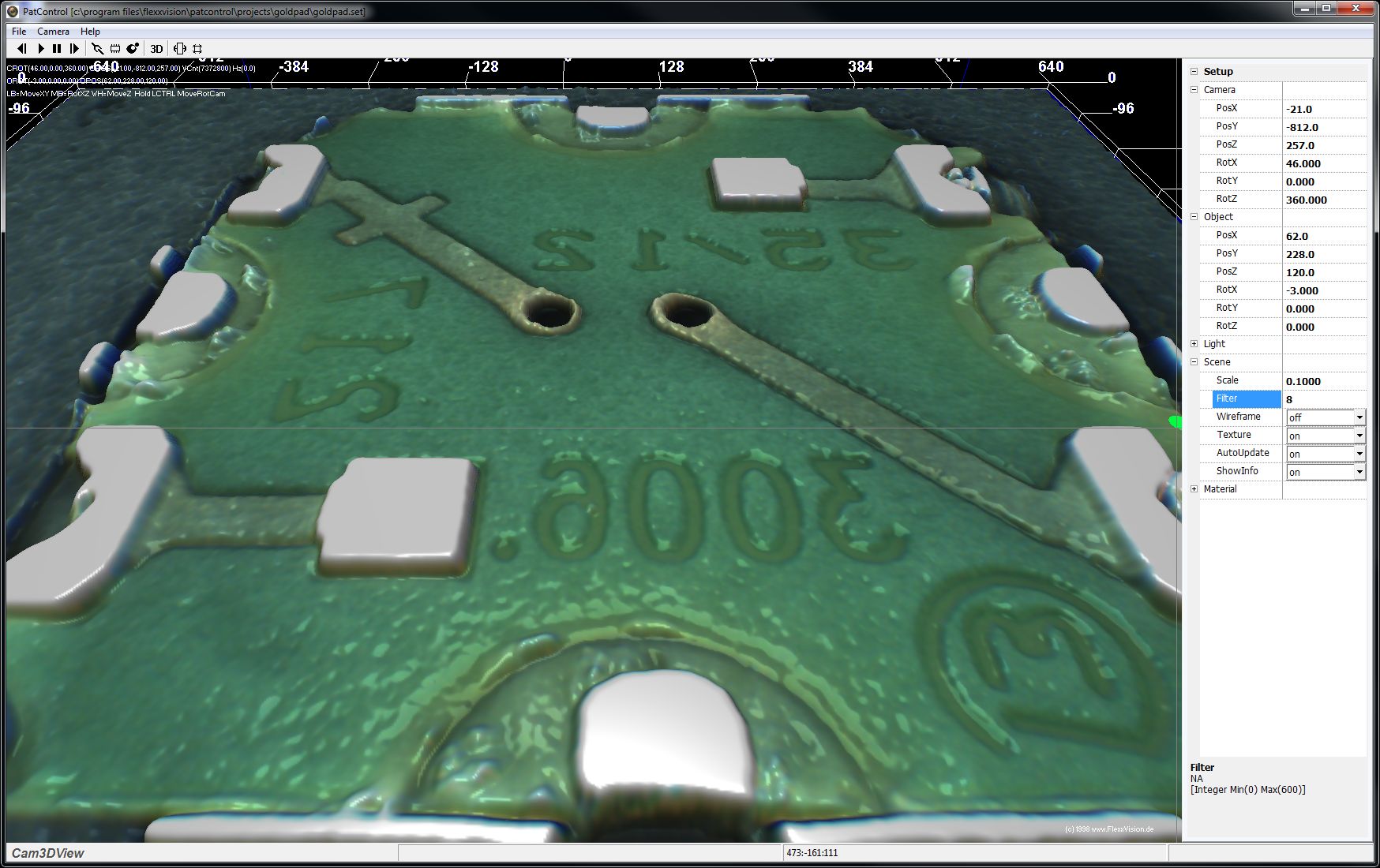Click the green marker at viewport edge
This screenshot has width=1380, height=868.
pos(1175,422)
